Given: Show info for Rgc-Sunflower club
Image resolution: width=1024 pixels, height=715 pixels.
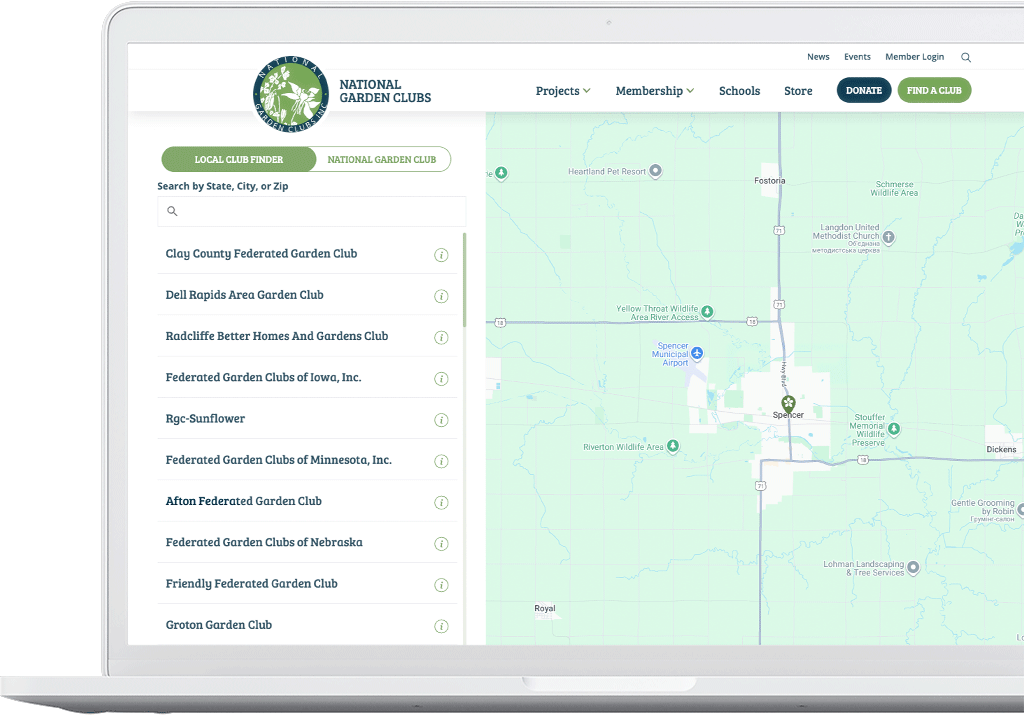Looking at the screenshot, I should click(441, 420).
